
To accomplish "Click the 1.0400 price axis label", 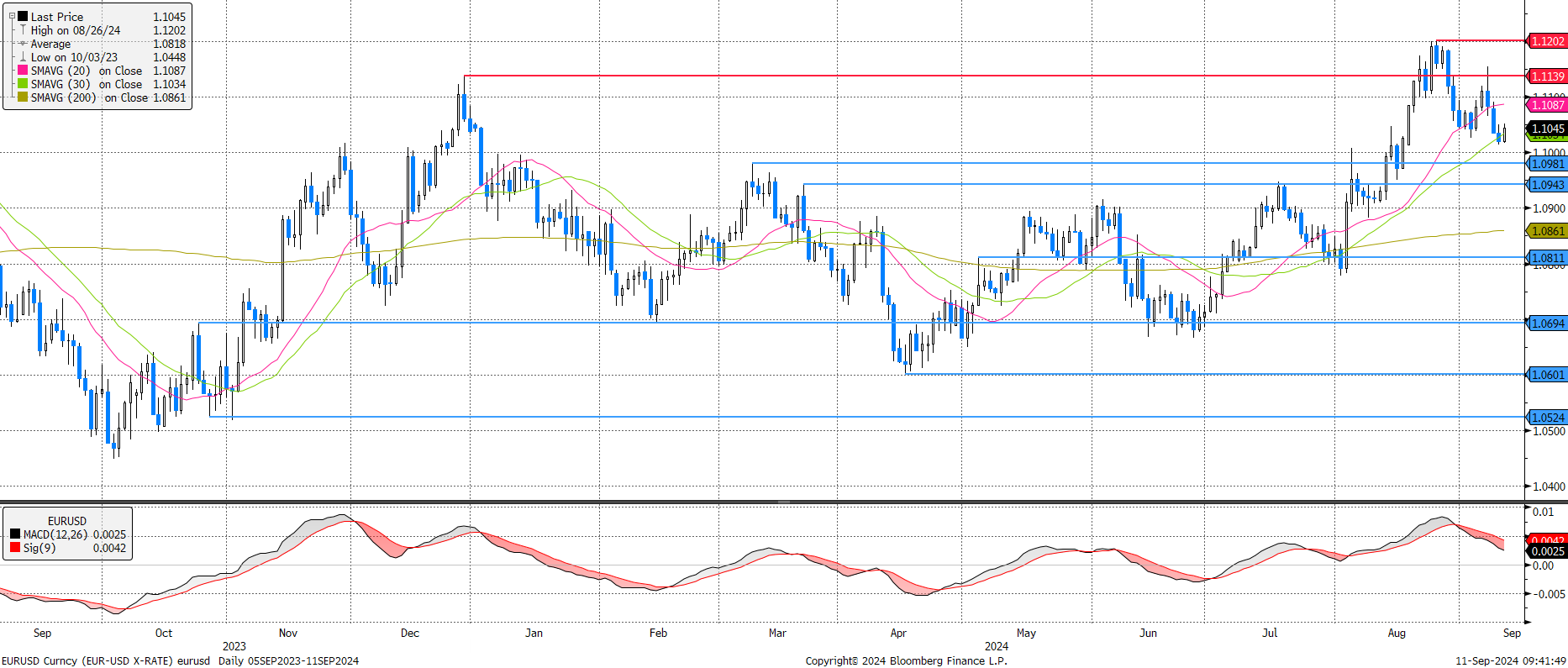I will (1549, 487).
